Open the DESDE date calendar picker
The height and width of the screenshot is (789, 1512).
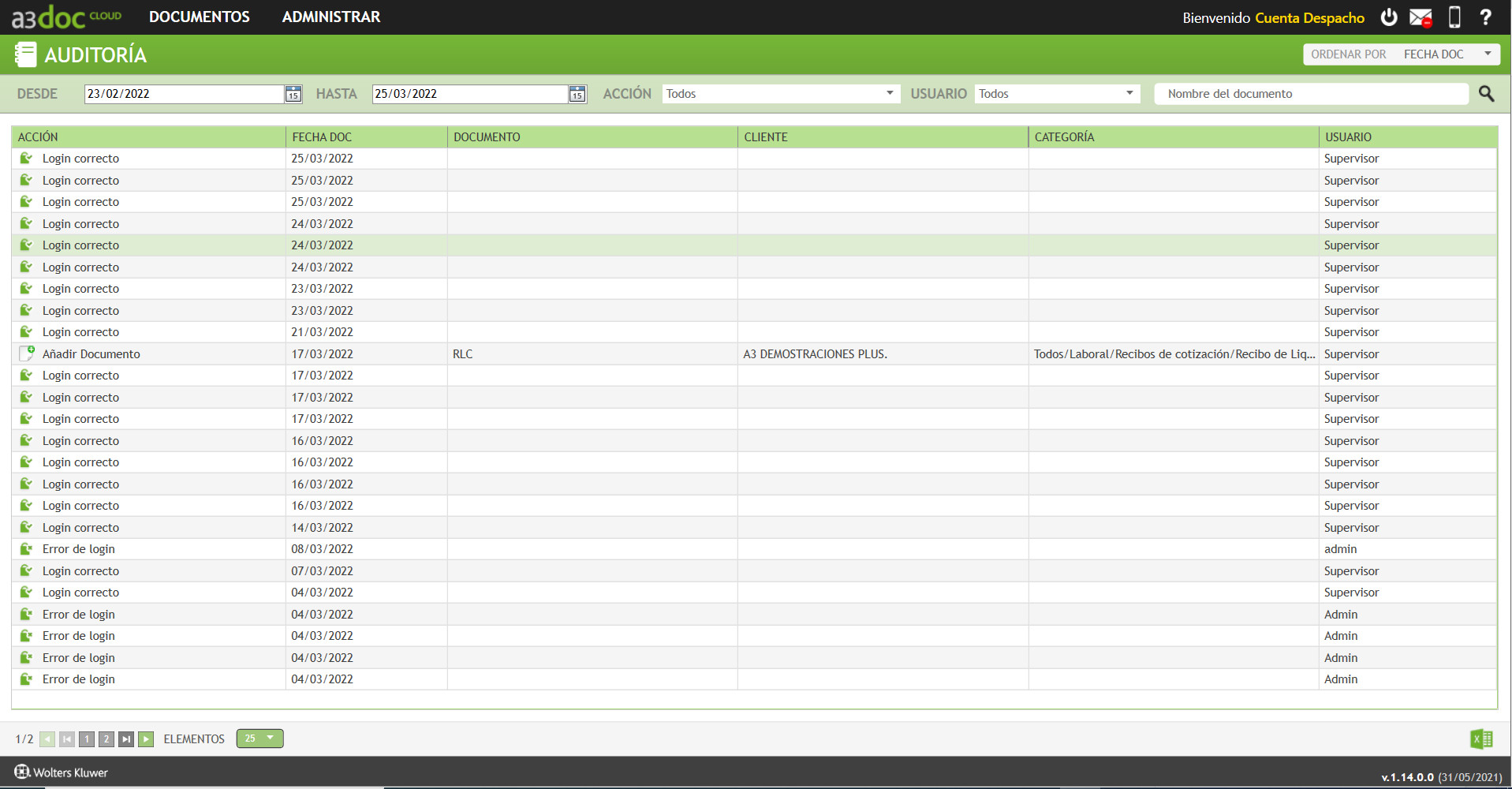coord(292,94)
